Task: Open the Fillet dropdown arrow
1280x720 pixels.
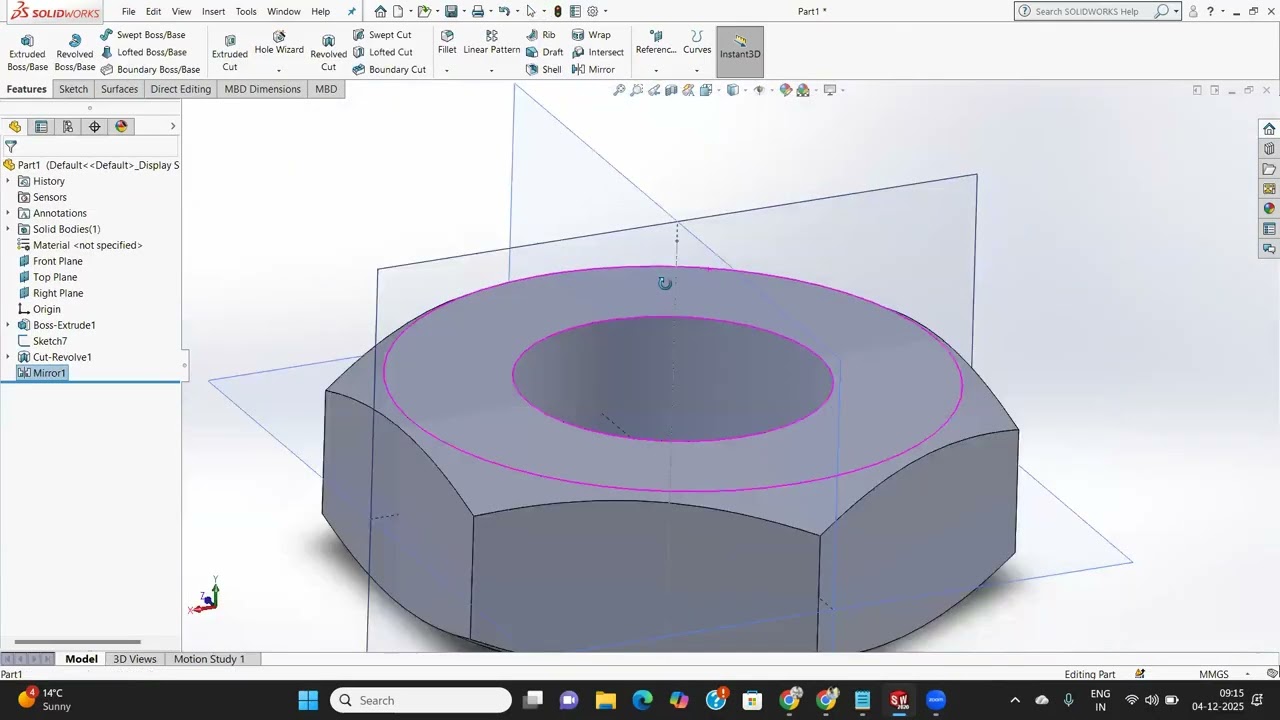Action: 447,70
